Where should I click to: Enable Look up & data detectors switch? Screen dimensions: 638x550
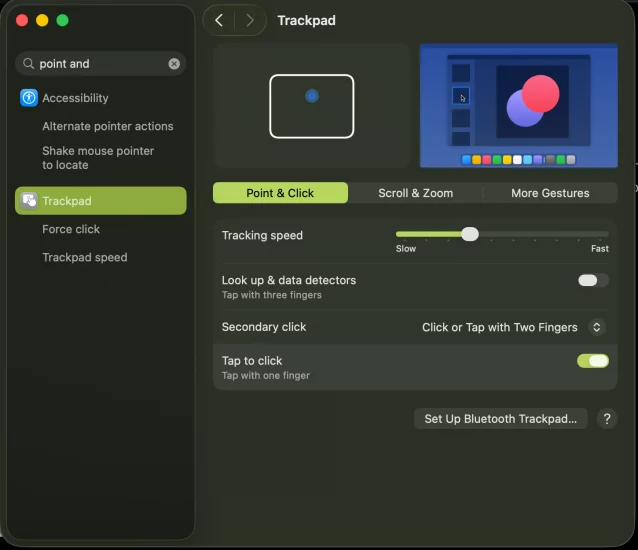592,281
